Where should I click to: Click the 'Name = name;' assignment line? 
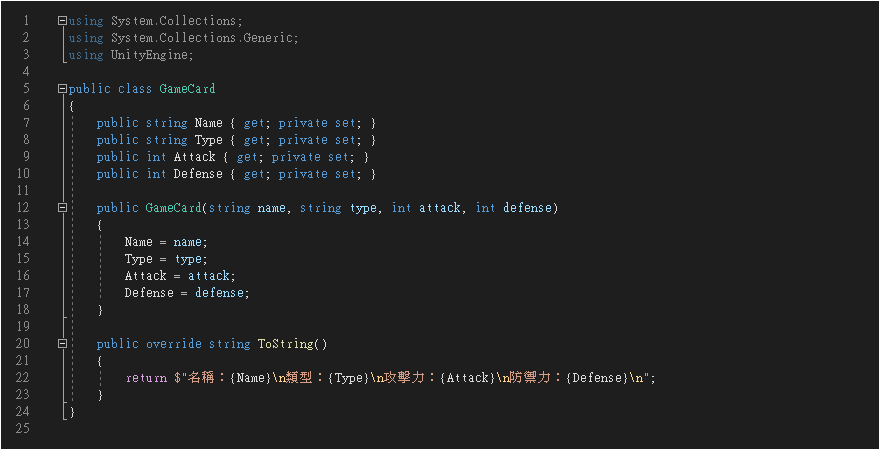[x=166, y=242]
